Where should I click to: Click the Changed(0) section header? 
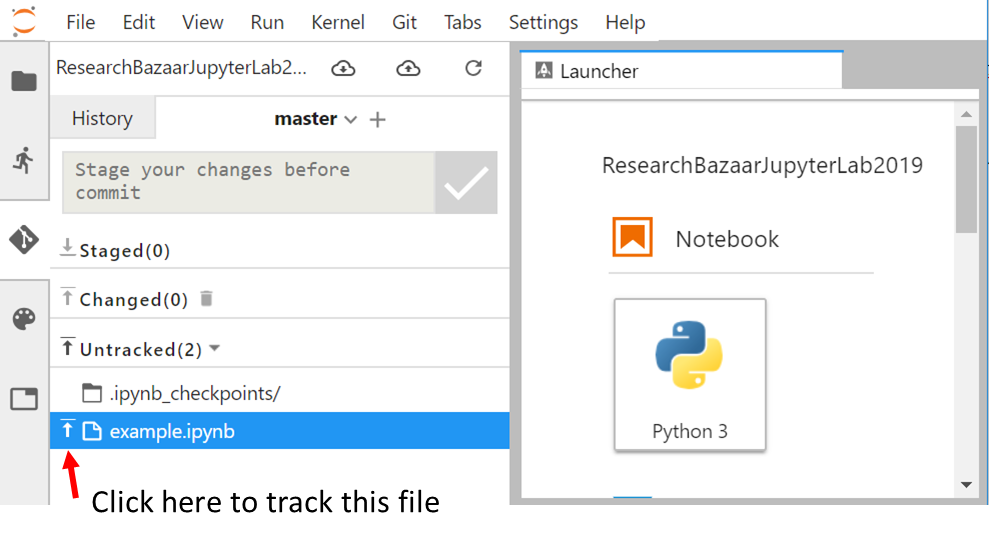point(134,299)
